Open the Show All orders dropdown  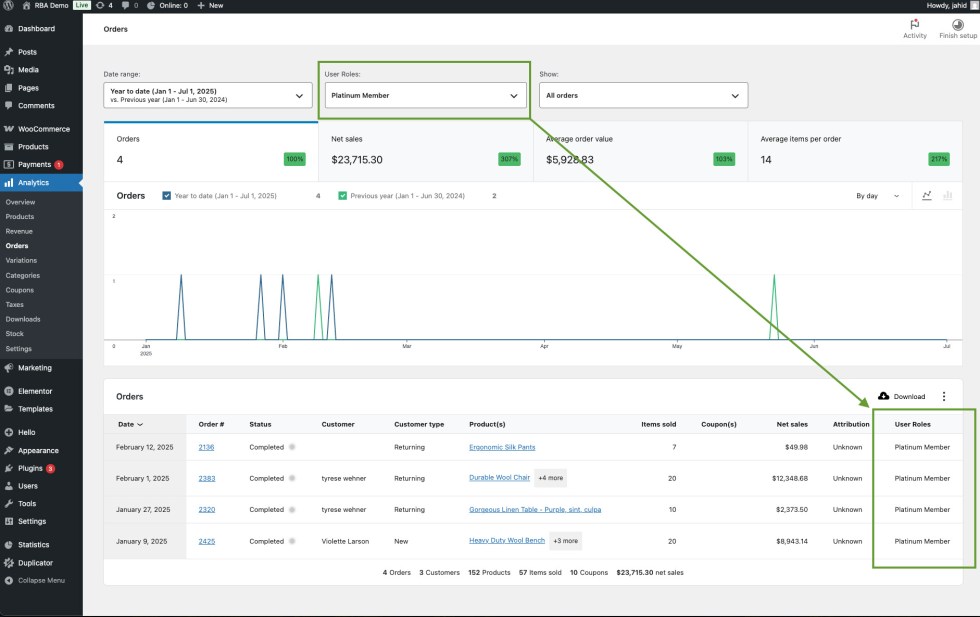(x=643, y=96)
